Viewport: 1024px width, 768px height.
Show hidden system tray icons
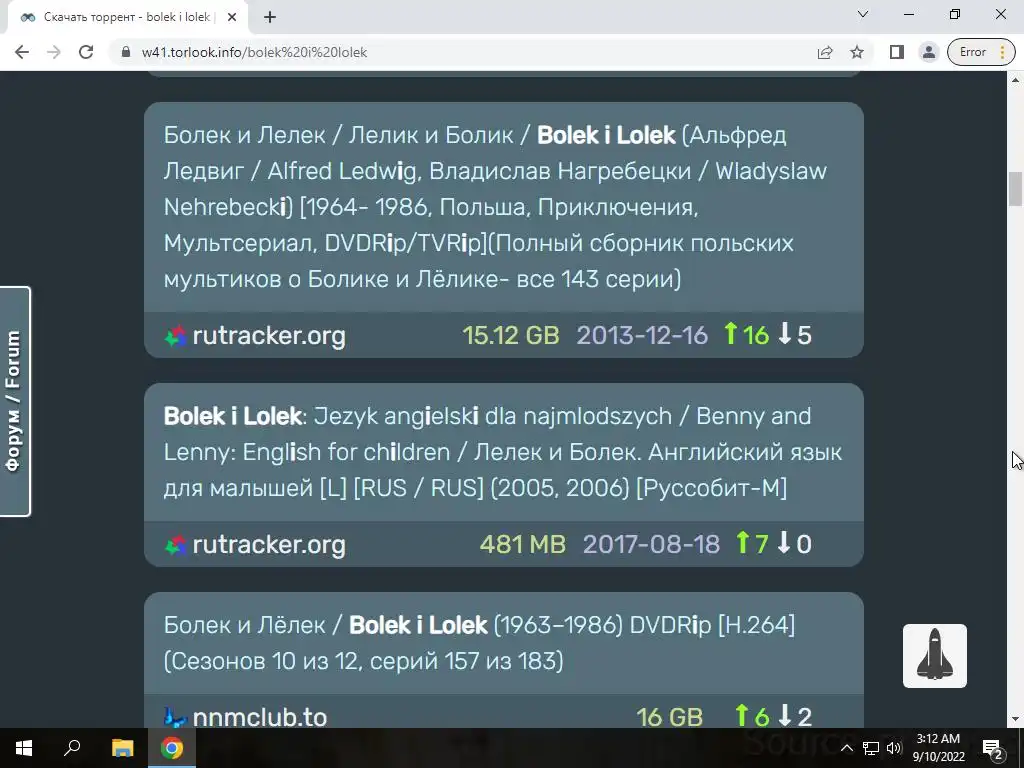[846, 748]
